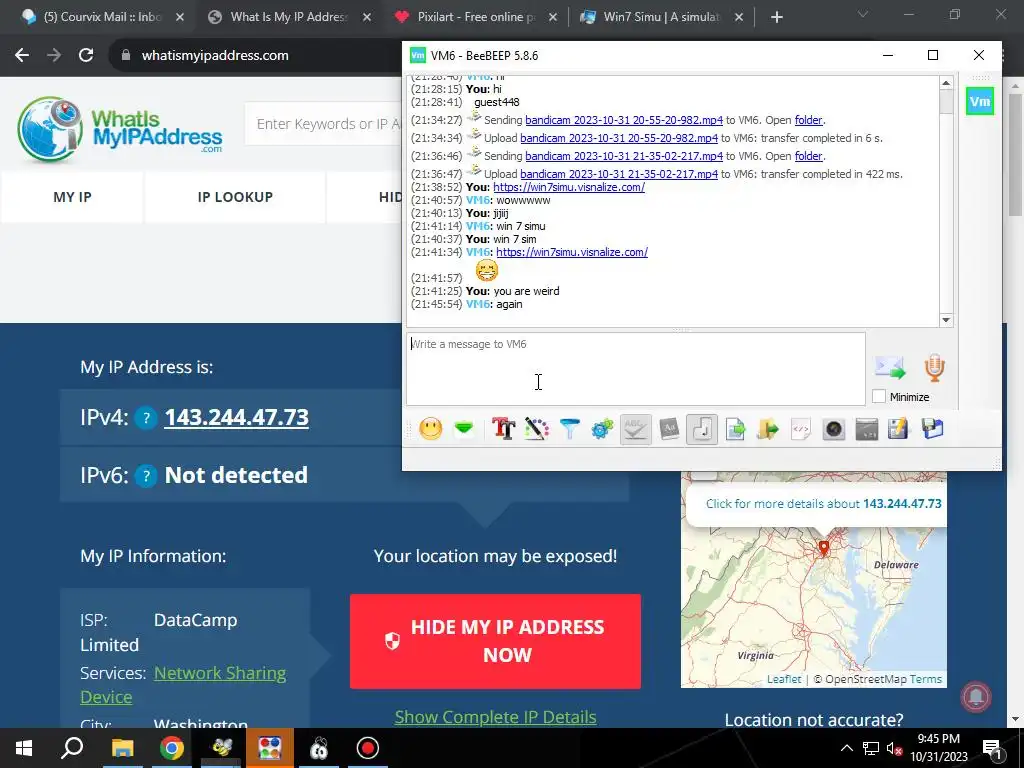The image size is (1024, 768).
Task: Toggle the Return key send option
Action: [702, 429]
